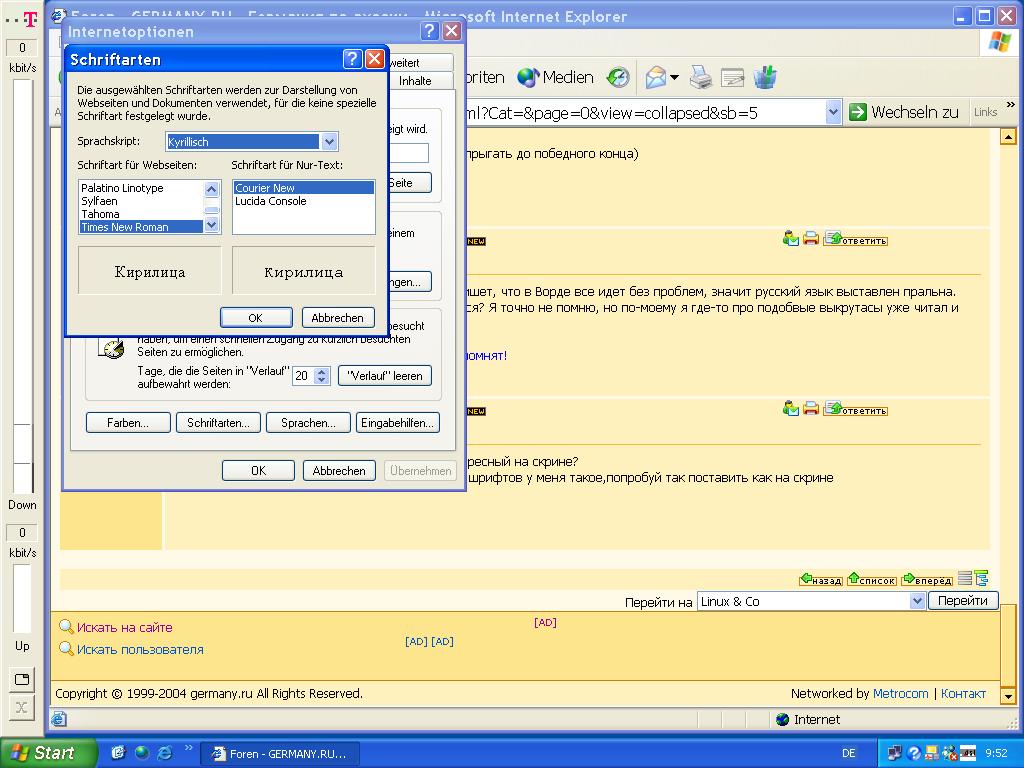Screen dimensions: 1024x768
Task: Click the Eingabehilfen... button
Action: pos(397,423)
